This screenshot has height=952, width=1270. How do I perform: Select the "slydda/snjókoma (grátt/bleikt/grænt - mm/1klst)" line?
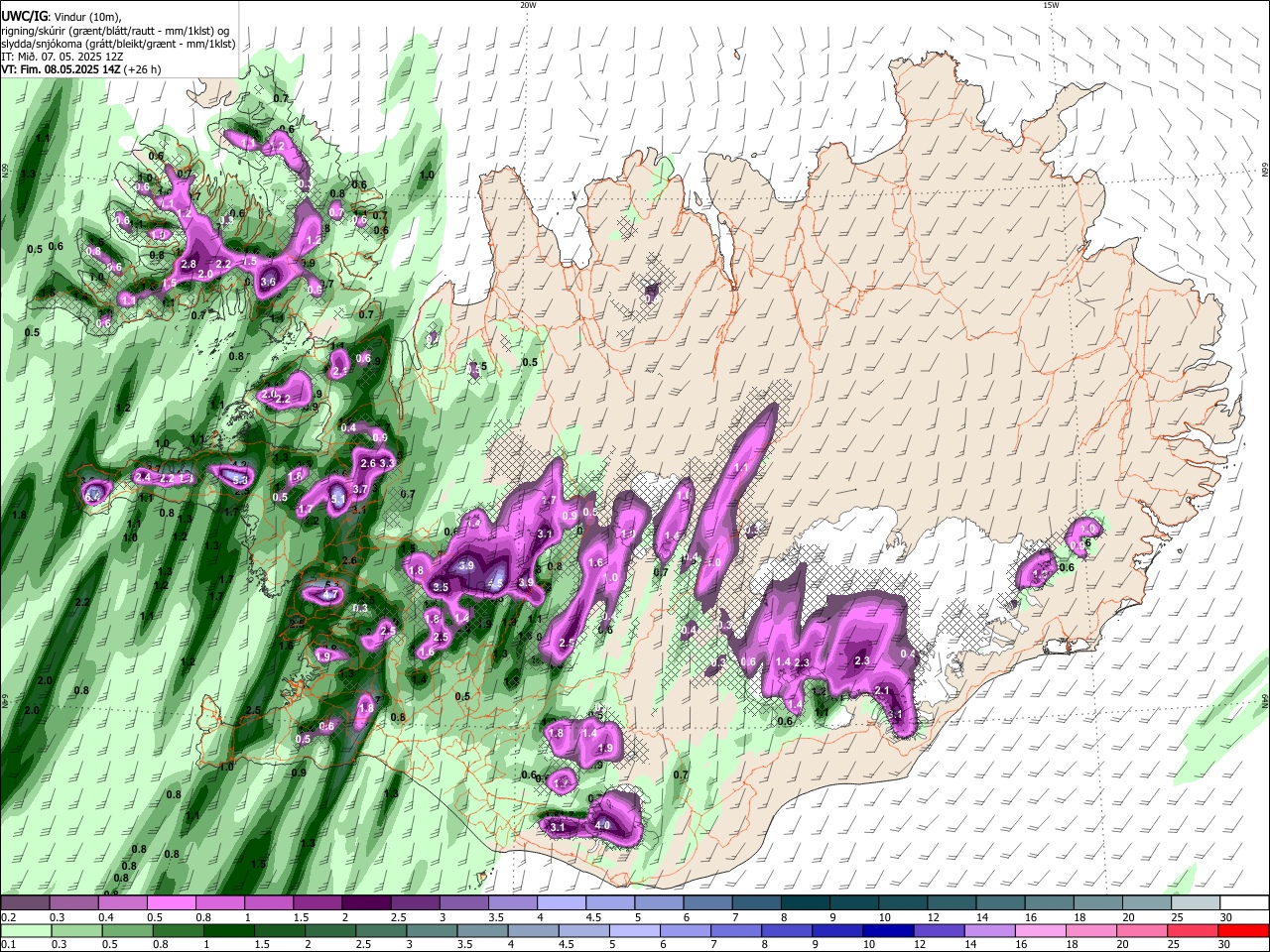[118, 44]
